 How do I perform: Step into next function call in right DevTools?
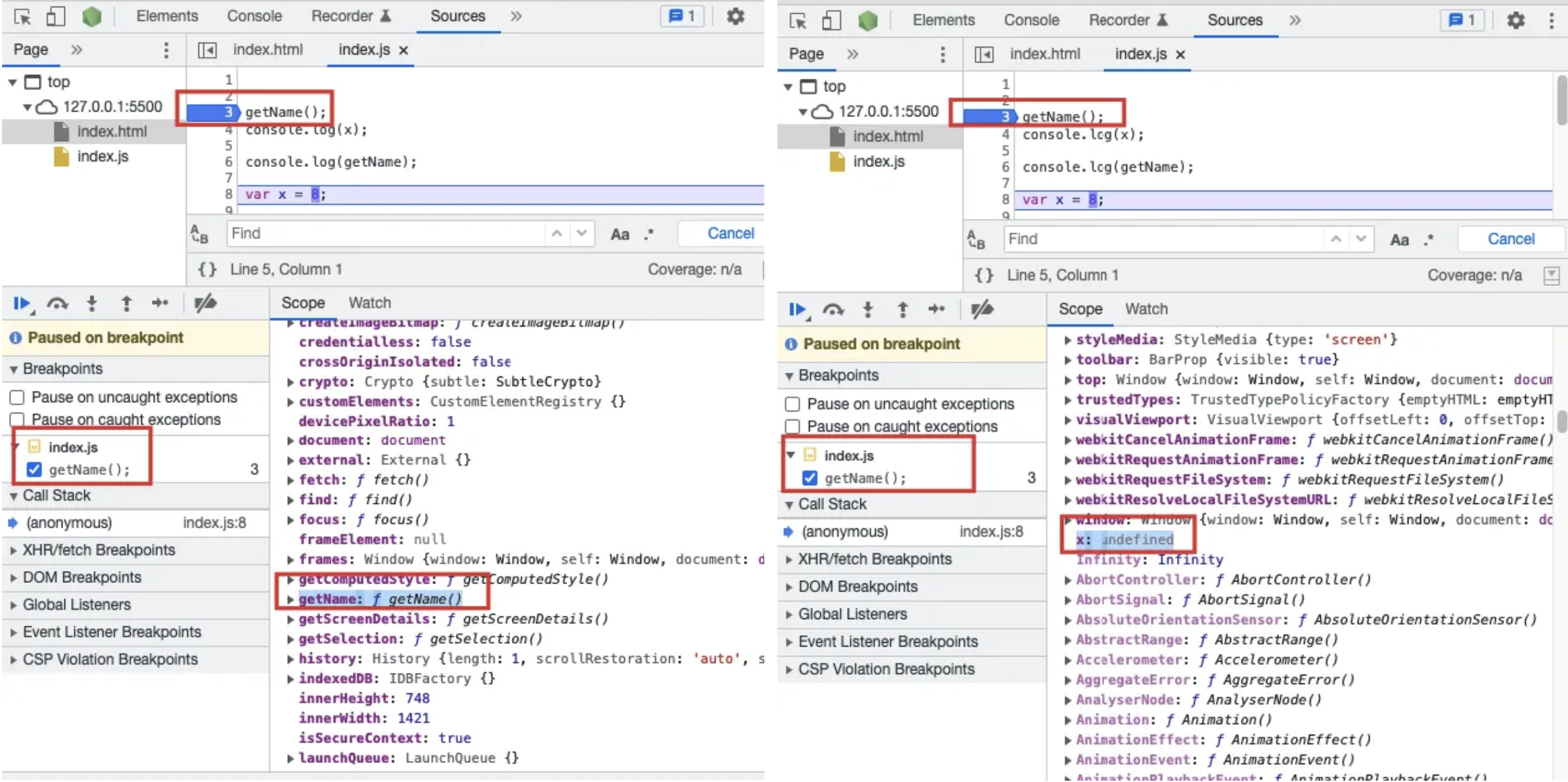pyautogui.click(x=868, y=310)
